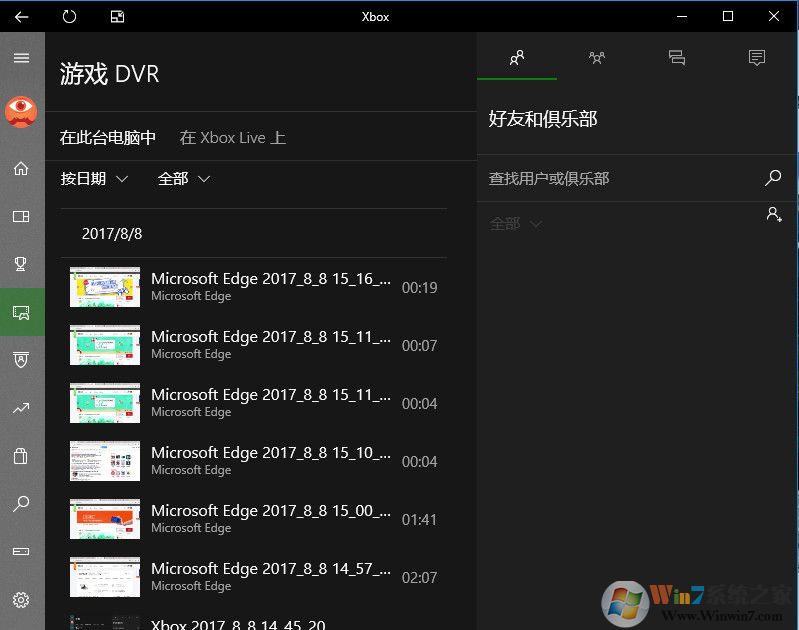Select the 在 Xbox Live 上 tab
Screen dimensions: 799x630
[232, 138]
